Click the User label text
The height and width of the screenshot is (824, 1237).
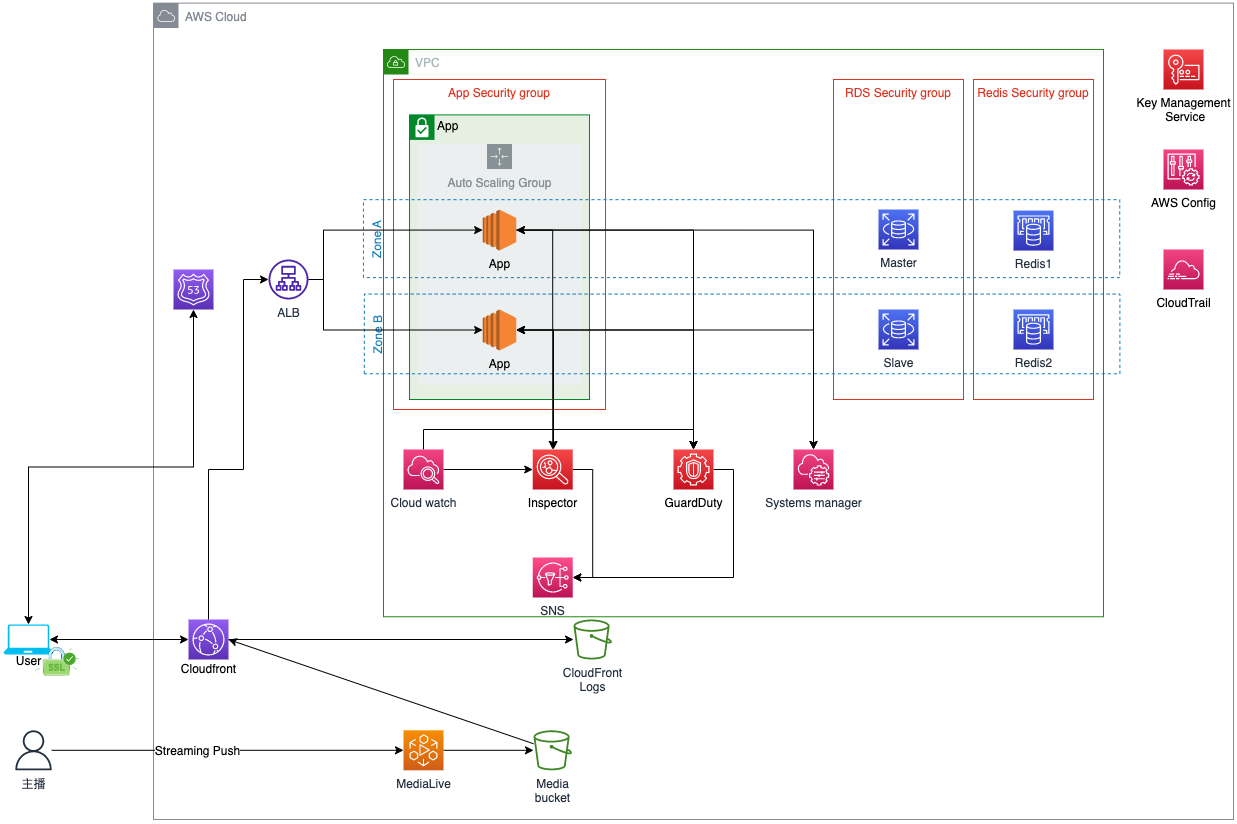[28, 661]
